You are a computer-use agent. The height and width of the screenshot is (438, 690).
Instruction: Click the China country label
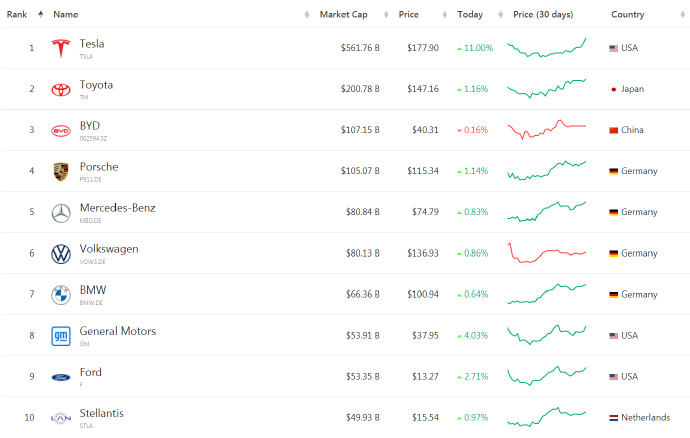(x=632, y=130)
